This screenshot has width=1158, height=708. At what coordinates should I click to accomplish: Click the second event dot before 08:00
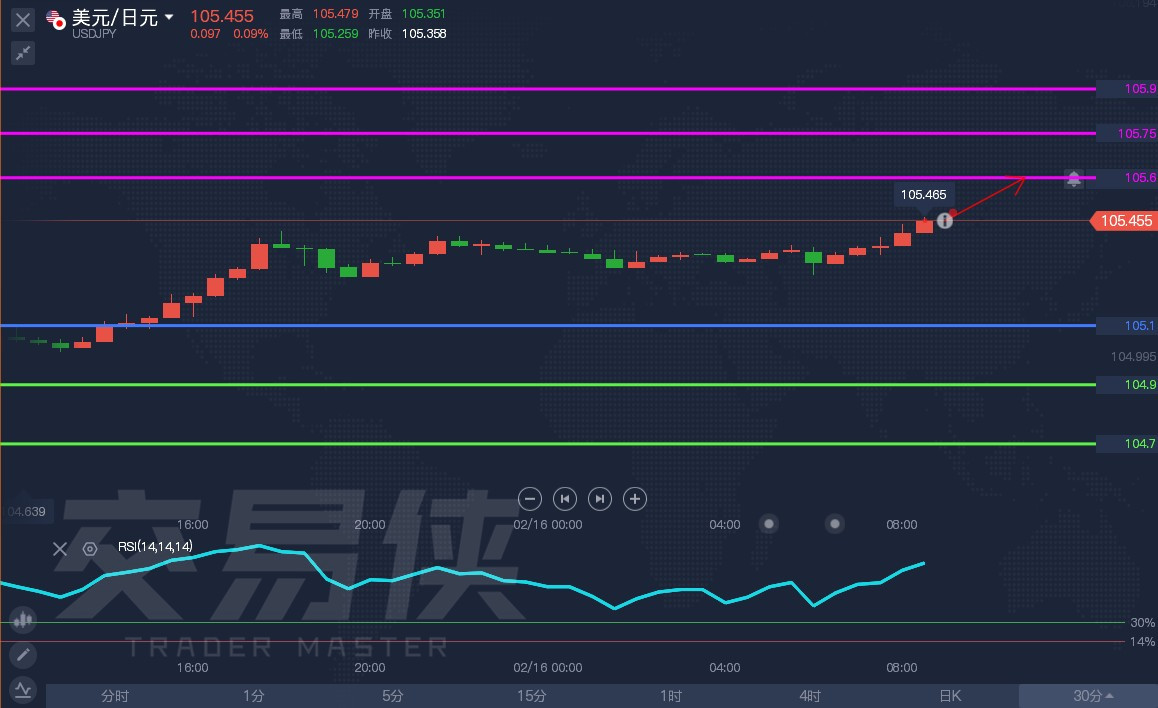click(x=835, y=524)
